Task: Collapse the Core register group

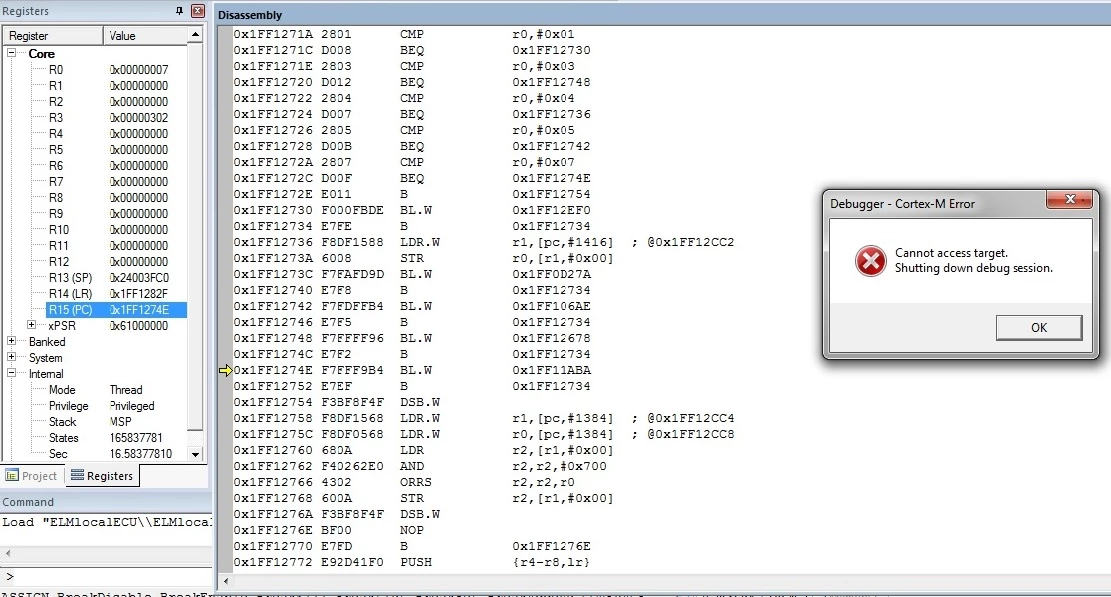Action: pos(12,53)
